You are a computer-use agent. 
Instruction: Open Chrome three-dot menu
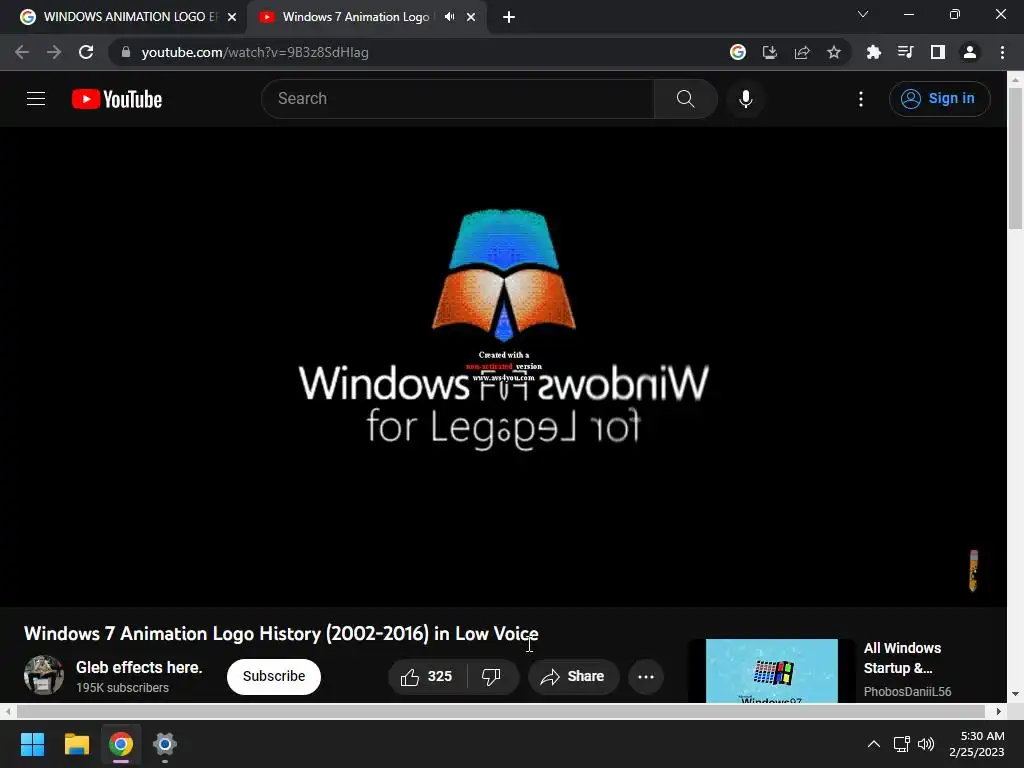[1002, 52]
